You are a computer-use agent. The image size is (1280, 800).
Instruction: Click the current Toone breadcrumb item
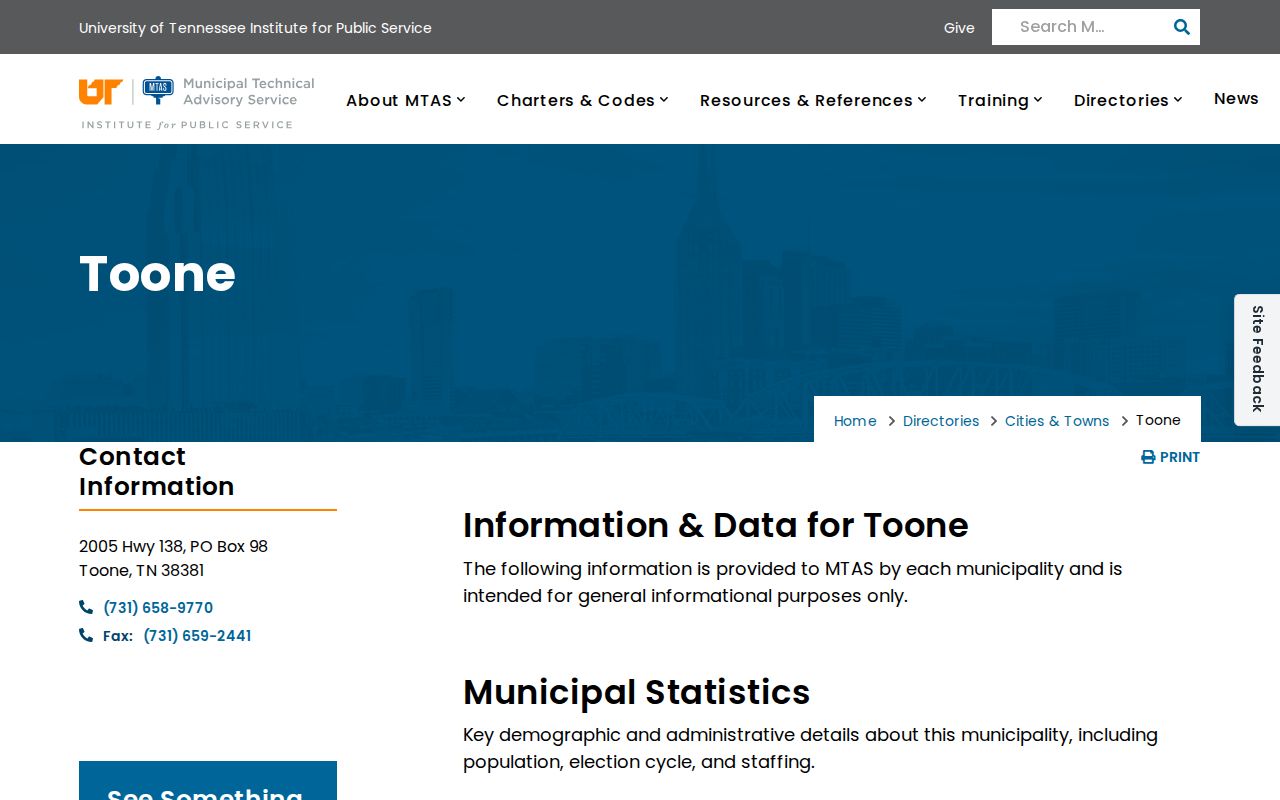pos(1158,420)
